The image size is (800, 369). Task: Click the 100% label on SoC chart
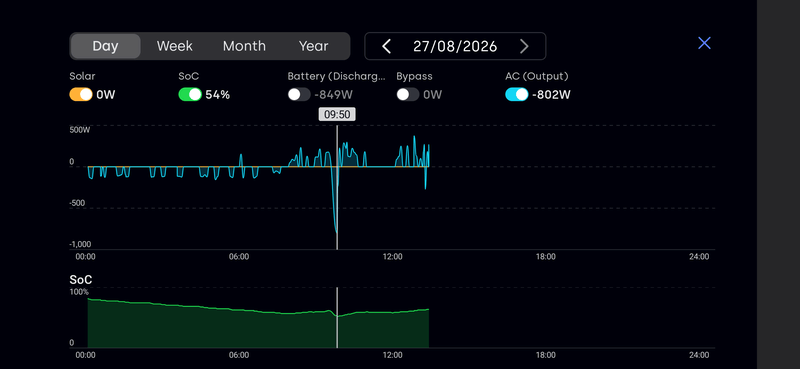(79, 292)
